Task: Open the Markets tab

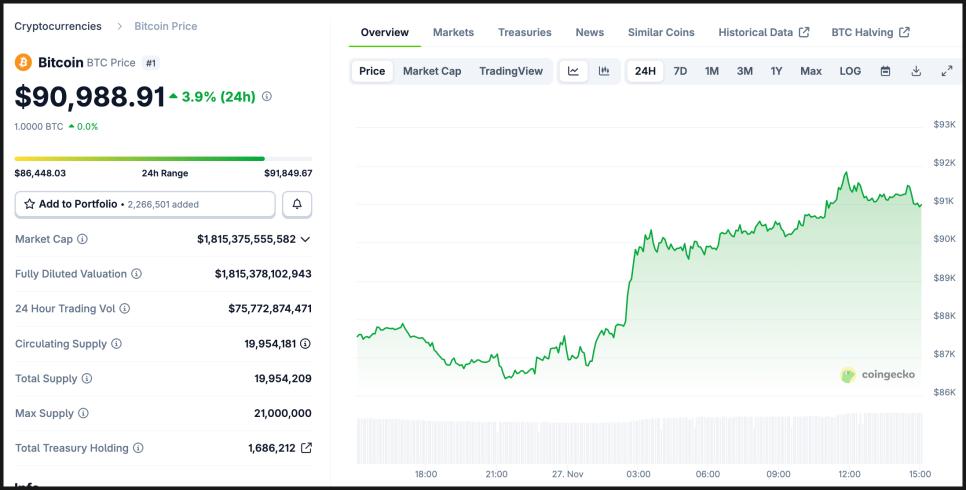Action: pos(453,32)
